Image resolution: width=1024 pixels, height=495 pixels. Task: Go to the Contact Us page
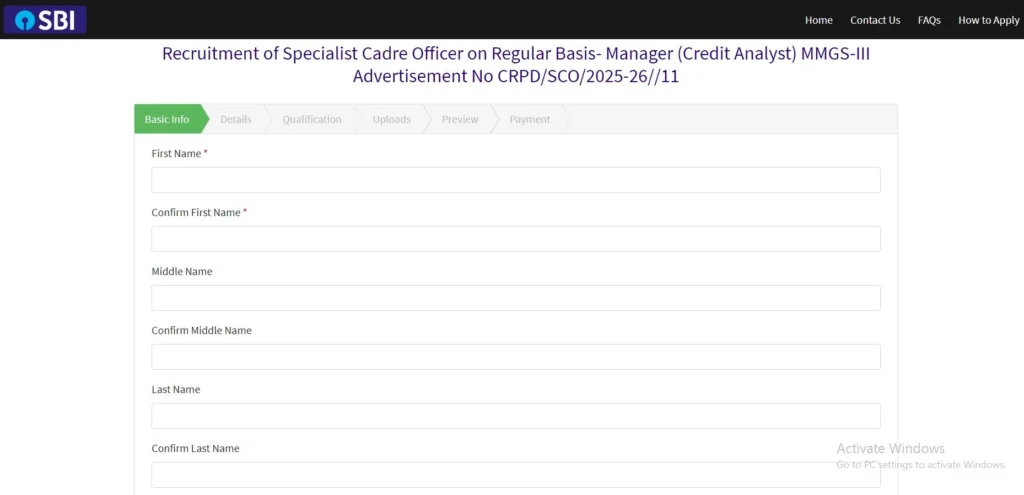(875, 20)
